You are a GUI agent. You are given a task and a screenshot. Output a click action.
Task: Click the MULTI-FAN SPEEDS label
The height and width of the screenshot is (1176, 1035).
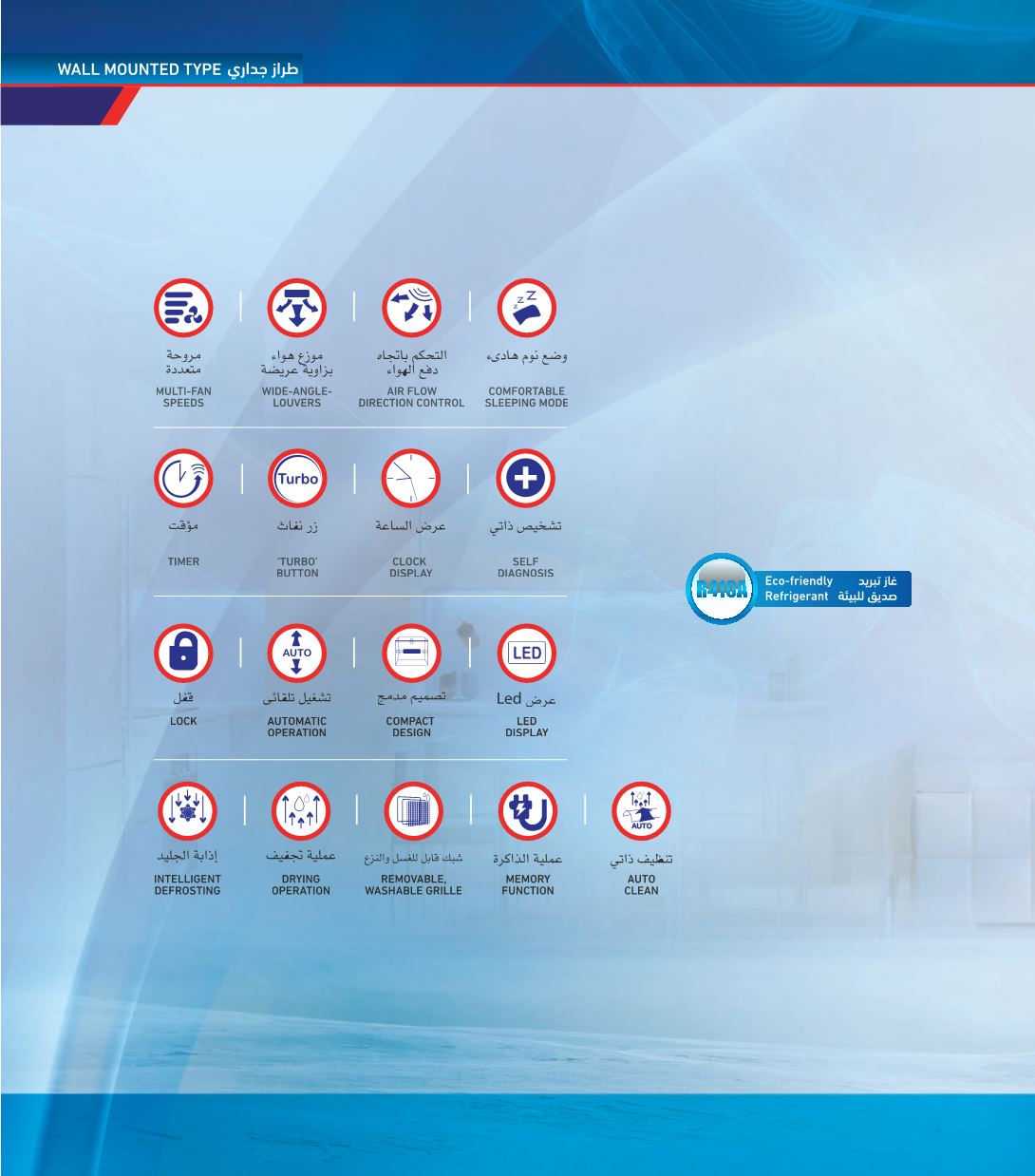pos(183,397)
